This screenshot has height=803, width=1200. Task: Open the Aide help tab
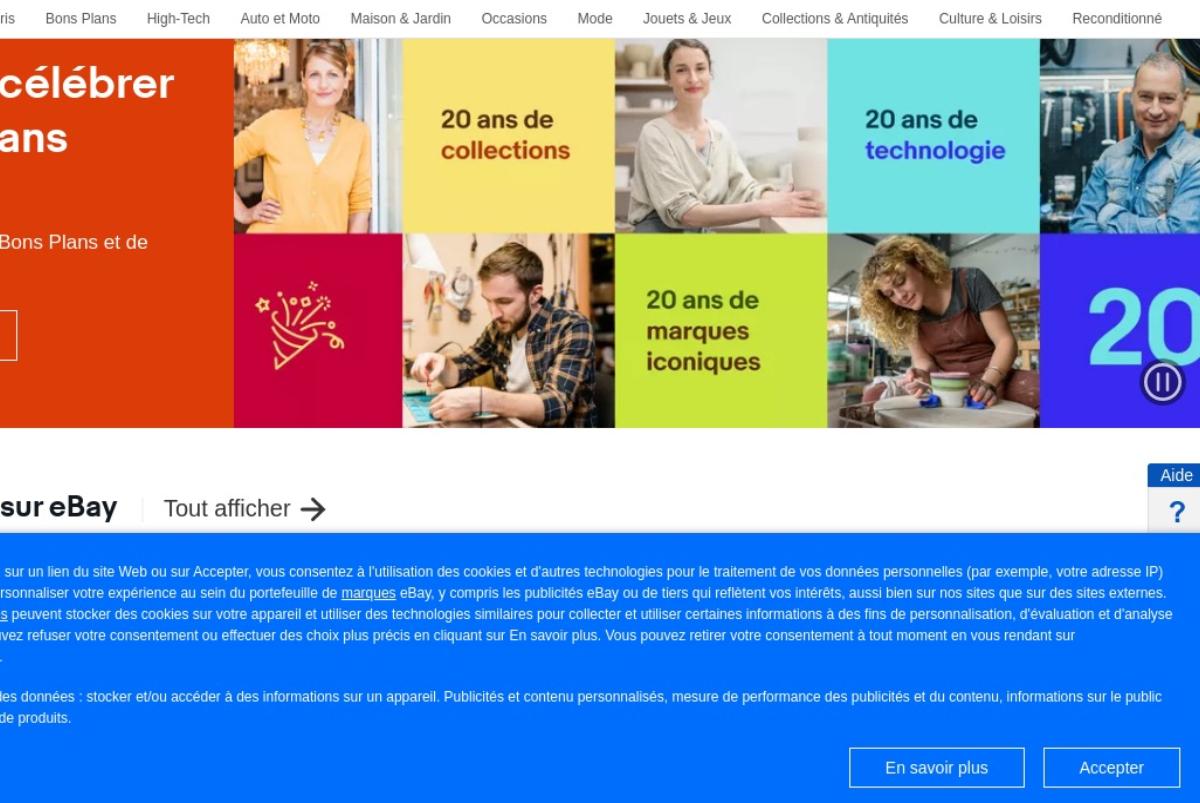click(1176, 475)
